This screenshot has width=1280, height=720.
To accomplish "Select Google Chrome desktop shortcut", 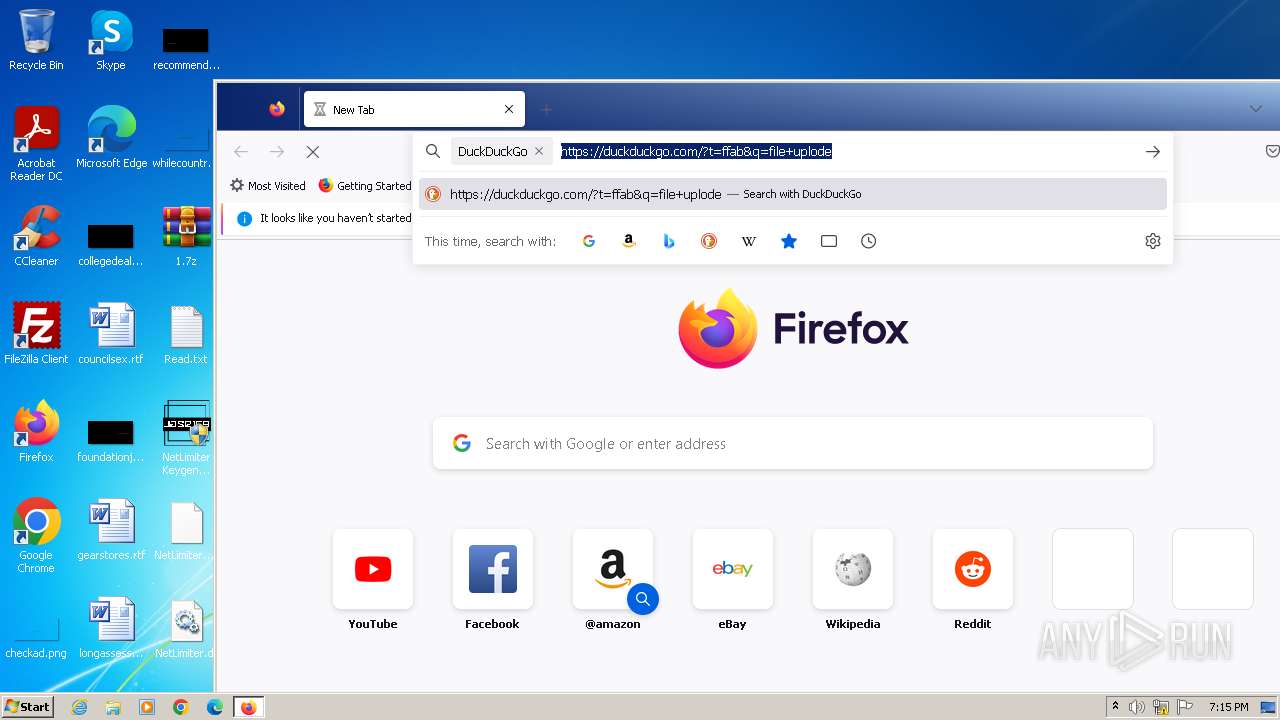I will (x=36, y=535).
